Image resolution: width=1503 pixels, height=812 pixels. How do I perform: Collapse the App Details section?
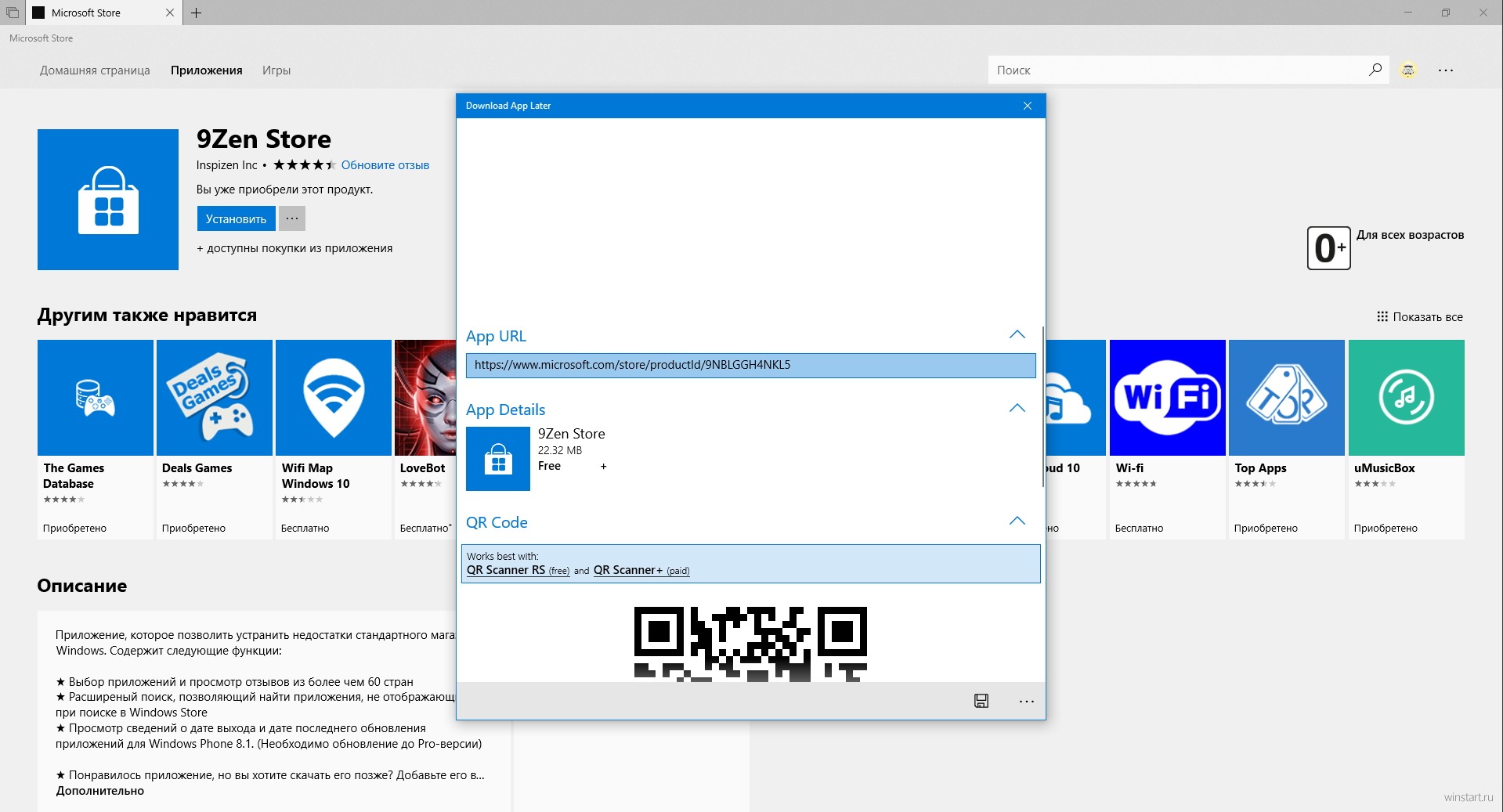tap(1017, 409)
